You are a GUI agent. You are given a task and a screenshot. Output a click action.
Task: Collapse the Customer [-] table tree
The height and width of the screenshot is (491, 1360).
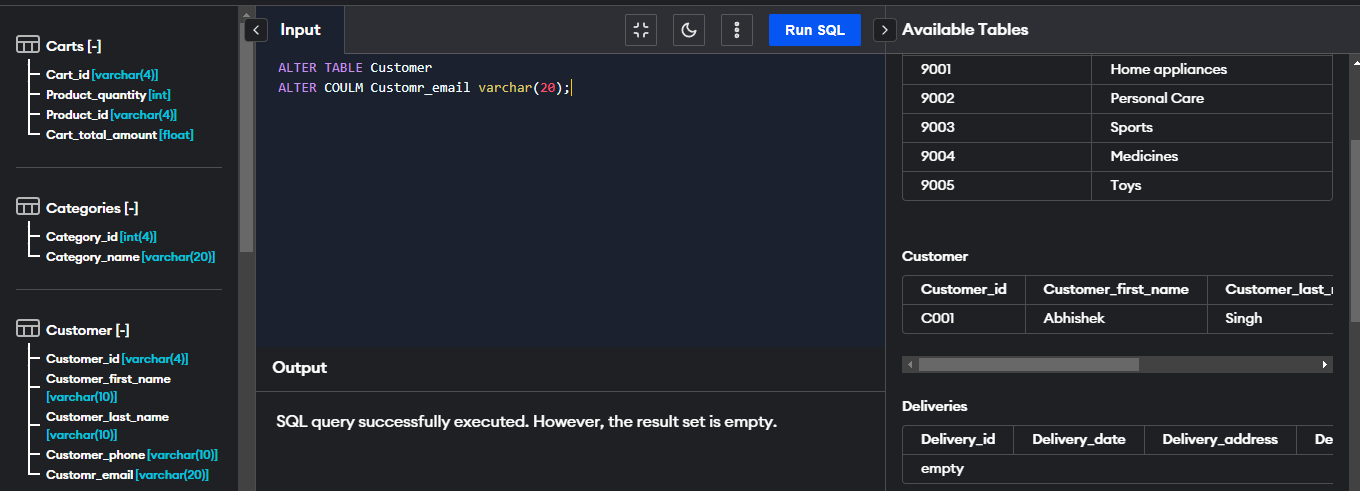point(88,330)
